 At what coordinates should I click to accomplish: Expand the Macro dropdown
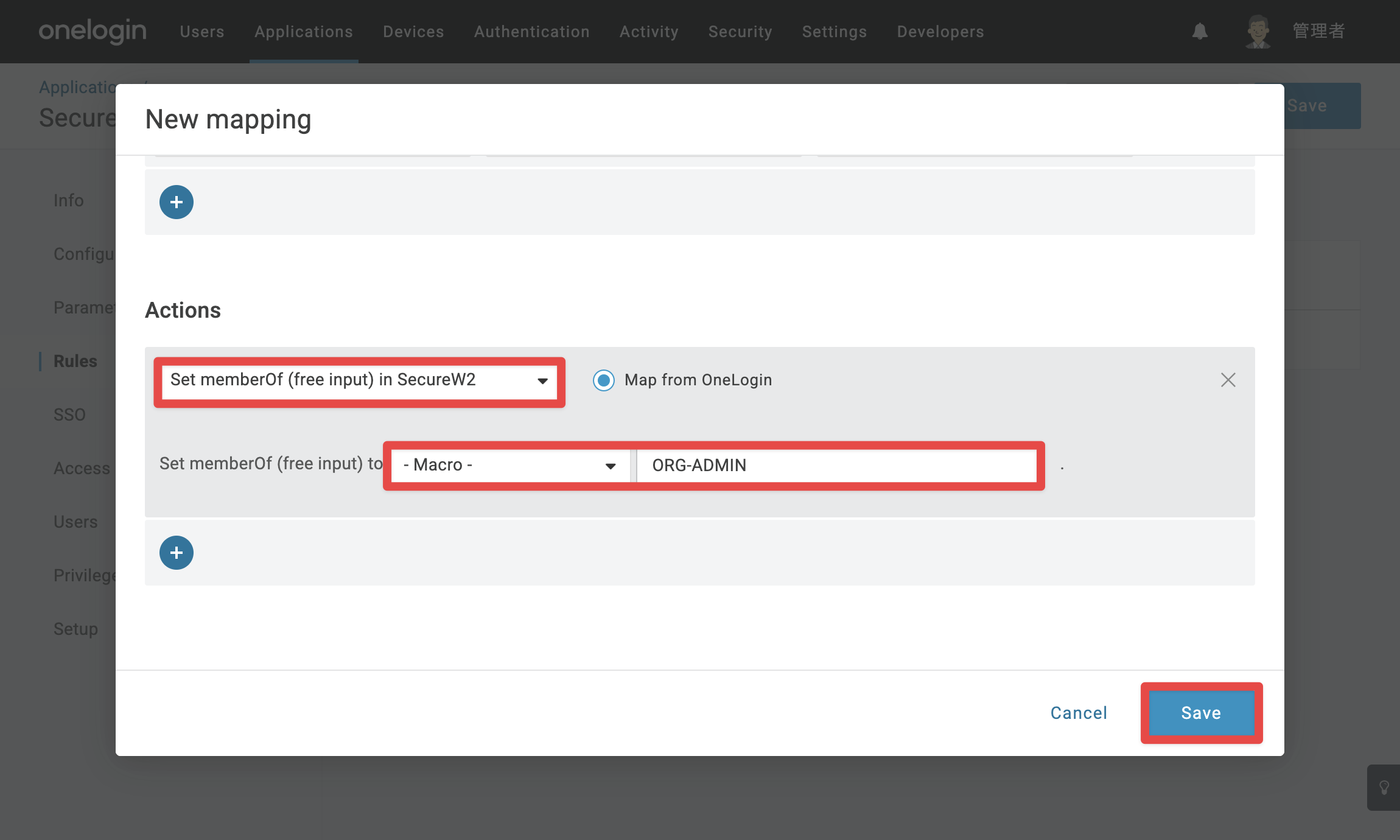pyautogui.click(x=510, y=466)
